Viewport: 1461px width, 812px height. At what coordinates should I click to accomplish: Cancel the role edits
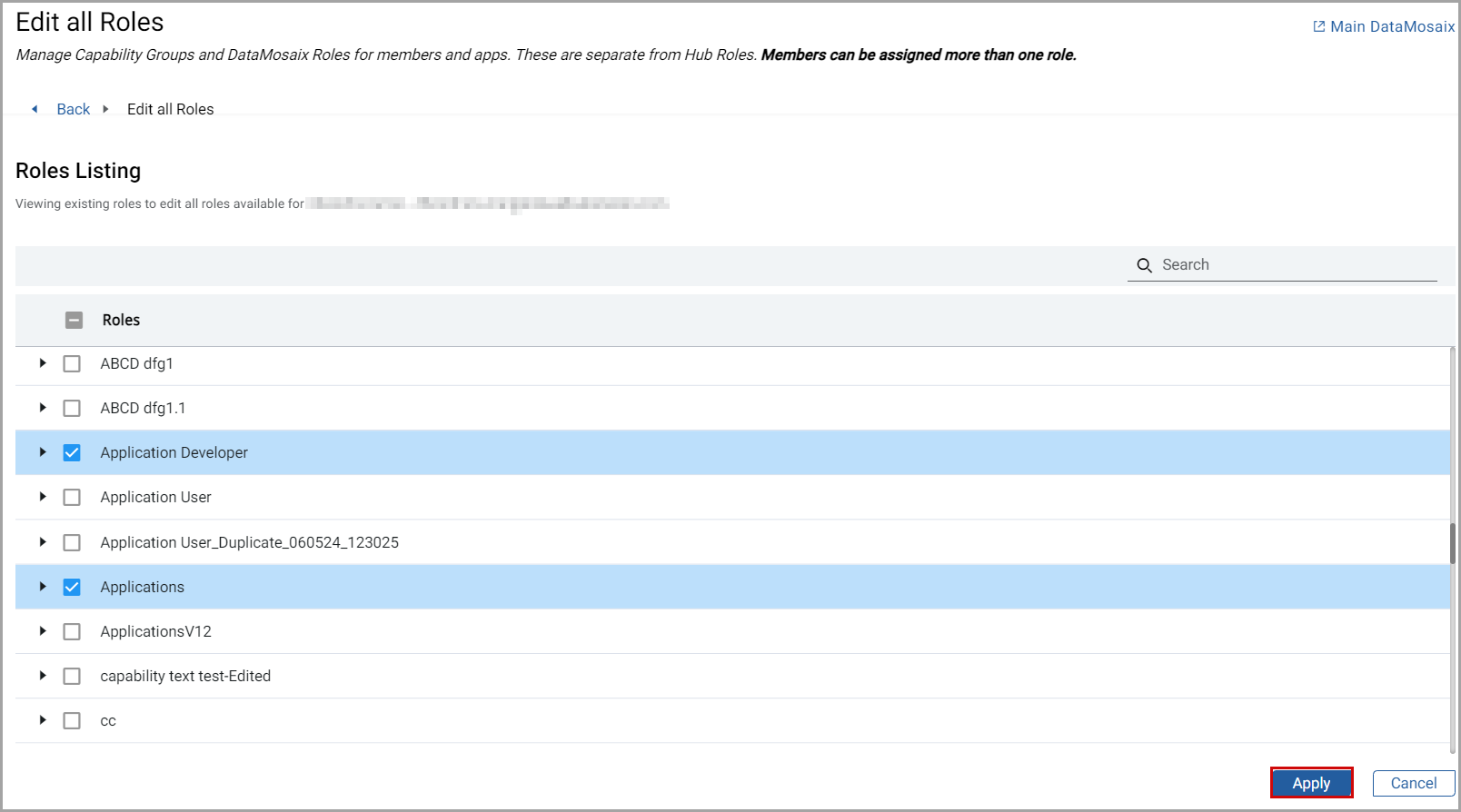(1413, 783)
